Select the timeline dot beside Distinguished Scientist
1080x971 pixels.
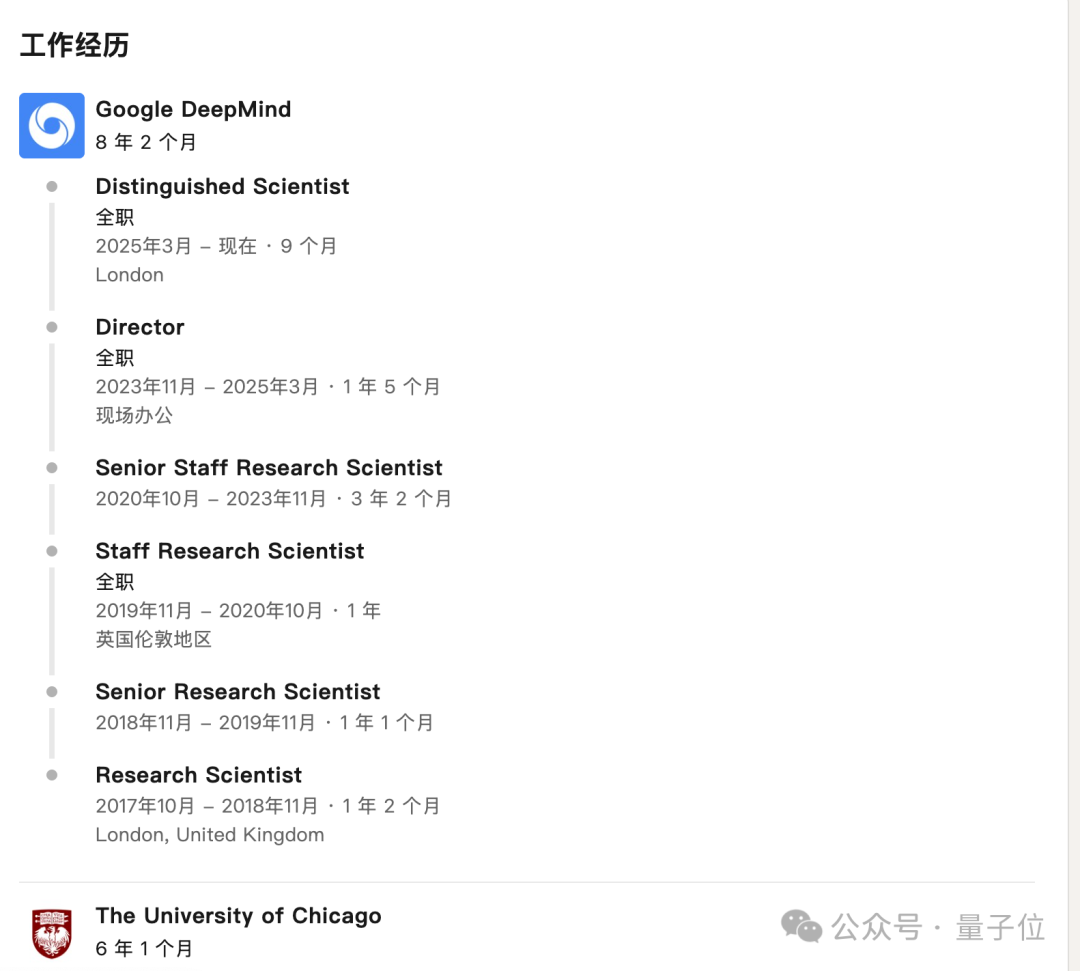point(51,187)
